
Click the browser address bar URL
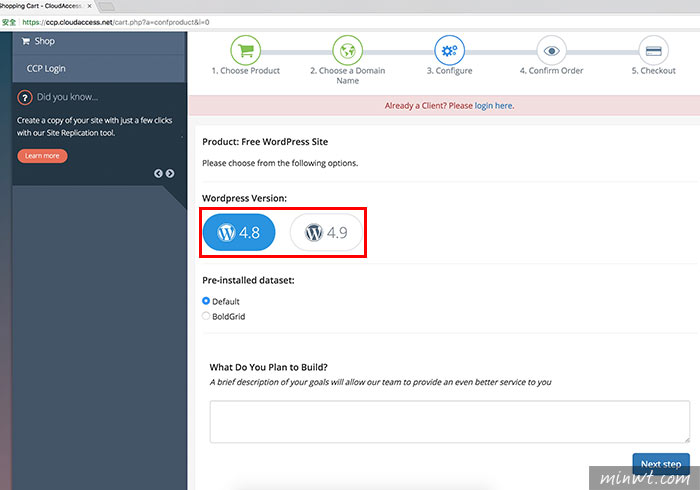pyautogui.click(x=116, y=22)
